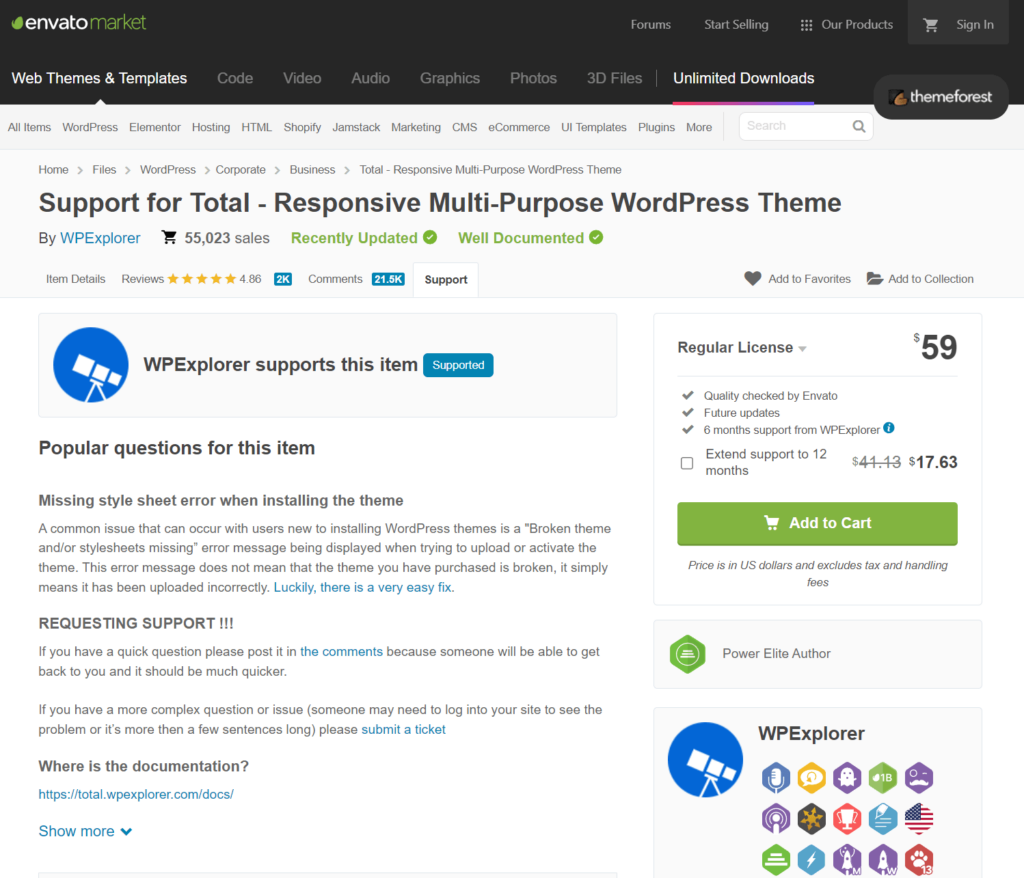Screen dimensions: 1024x878
Task: Open the Code marketplace menu
Action: pos(235,78)
